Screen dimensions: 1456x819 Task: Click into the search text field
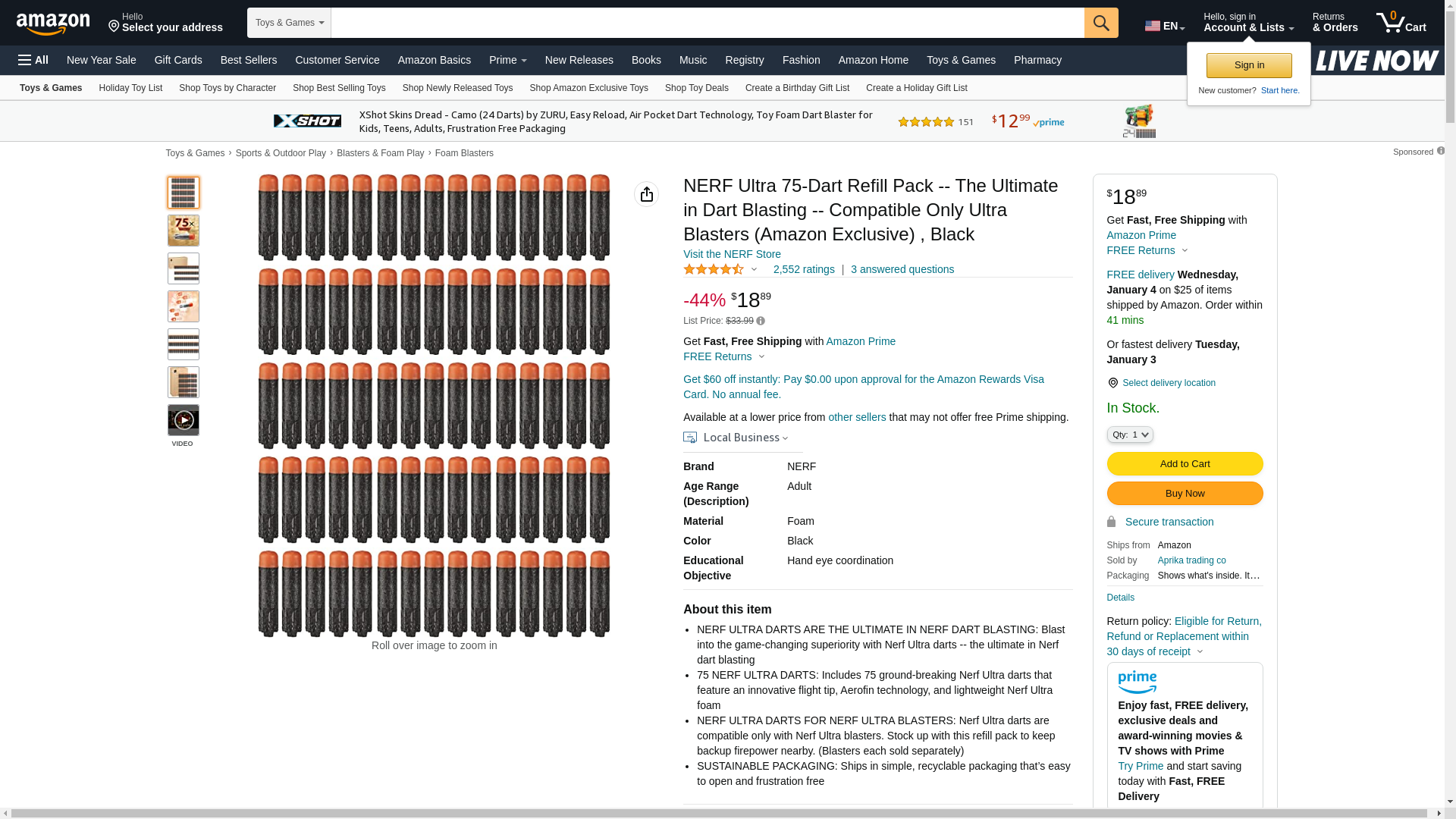point(707,23)
